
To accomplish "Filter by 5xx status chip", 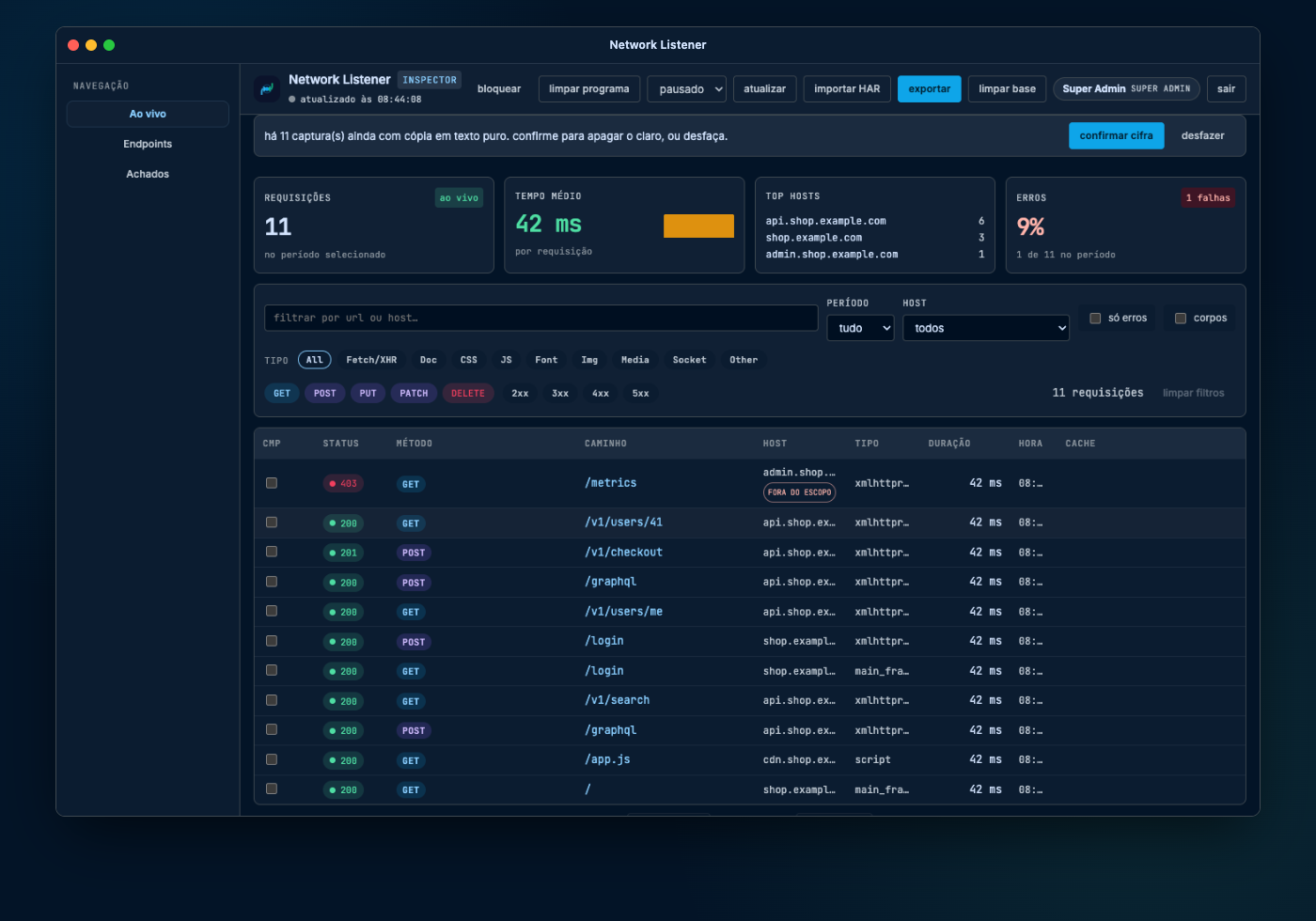I will pyautogui.click(x=641, y=394).
